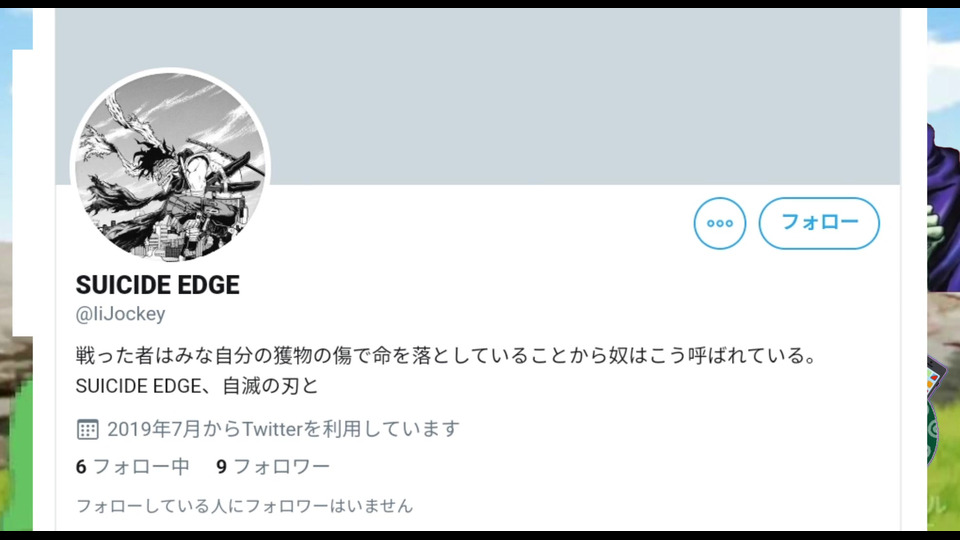This screenshot has width=960, height=540.
Task: Click the white panel strip at left edge
Action: point(23,193)
